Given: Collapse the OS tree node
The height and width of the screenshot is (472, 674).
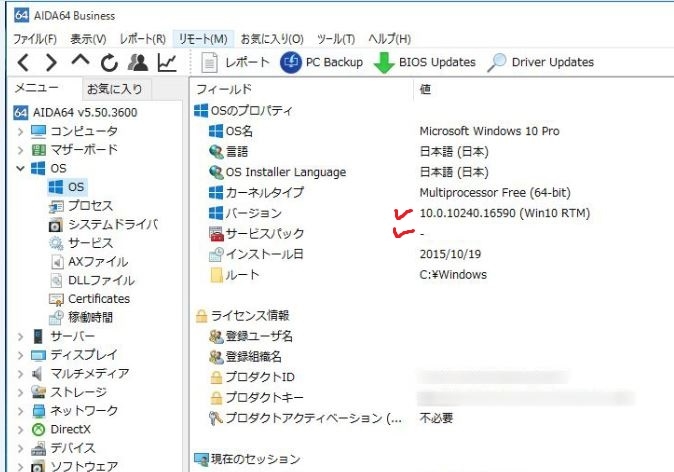Looking at the screenshot, I should (x=20, y=169).
